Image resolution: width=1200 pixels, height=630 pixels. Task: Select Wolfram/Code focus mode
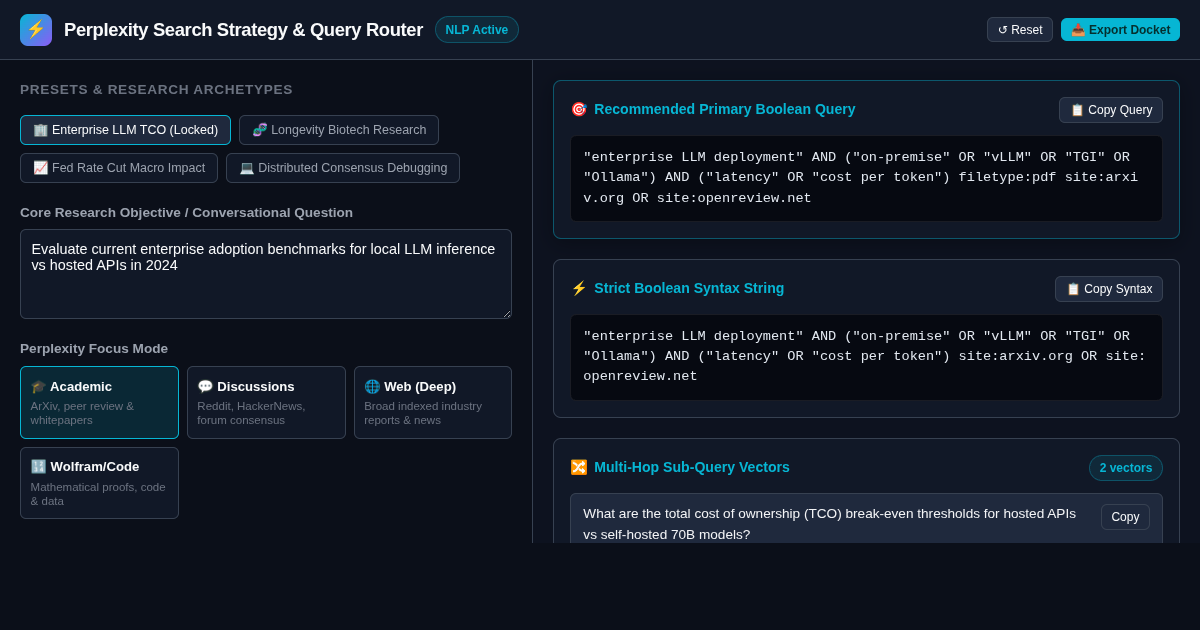99,483
